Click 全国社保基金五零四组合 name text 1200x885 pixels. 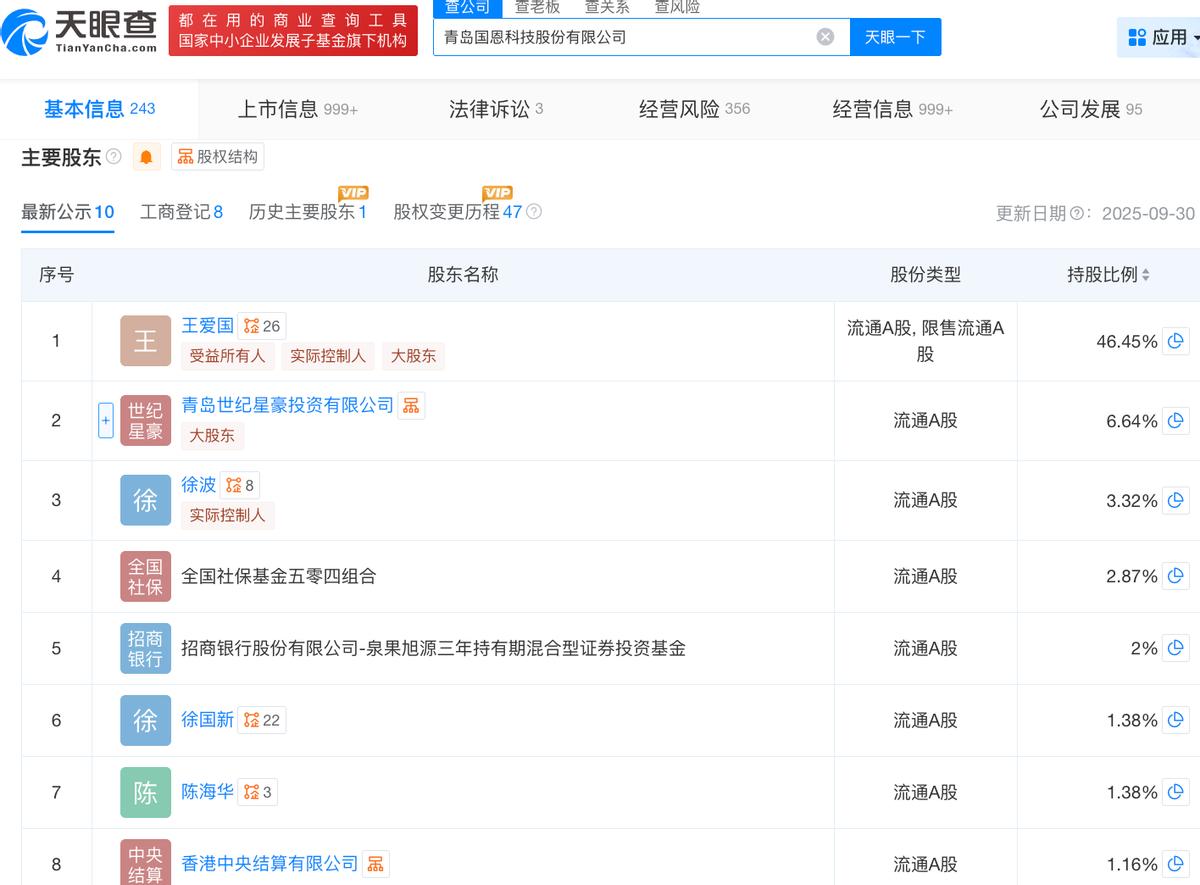(x=278, y=576)
